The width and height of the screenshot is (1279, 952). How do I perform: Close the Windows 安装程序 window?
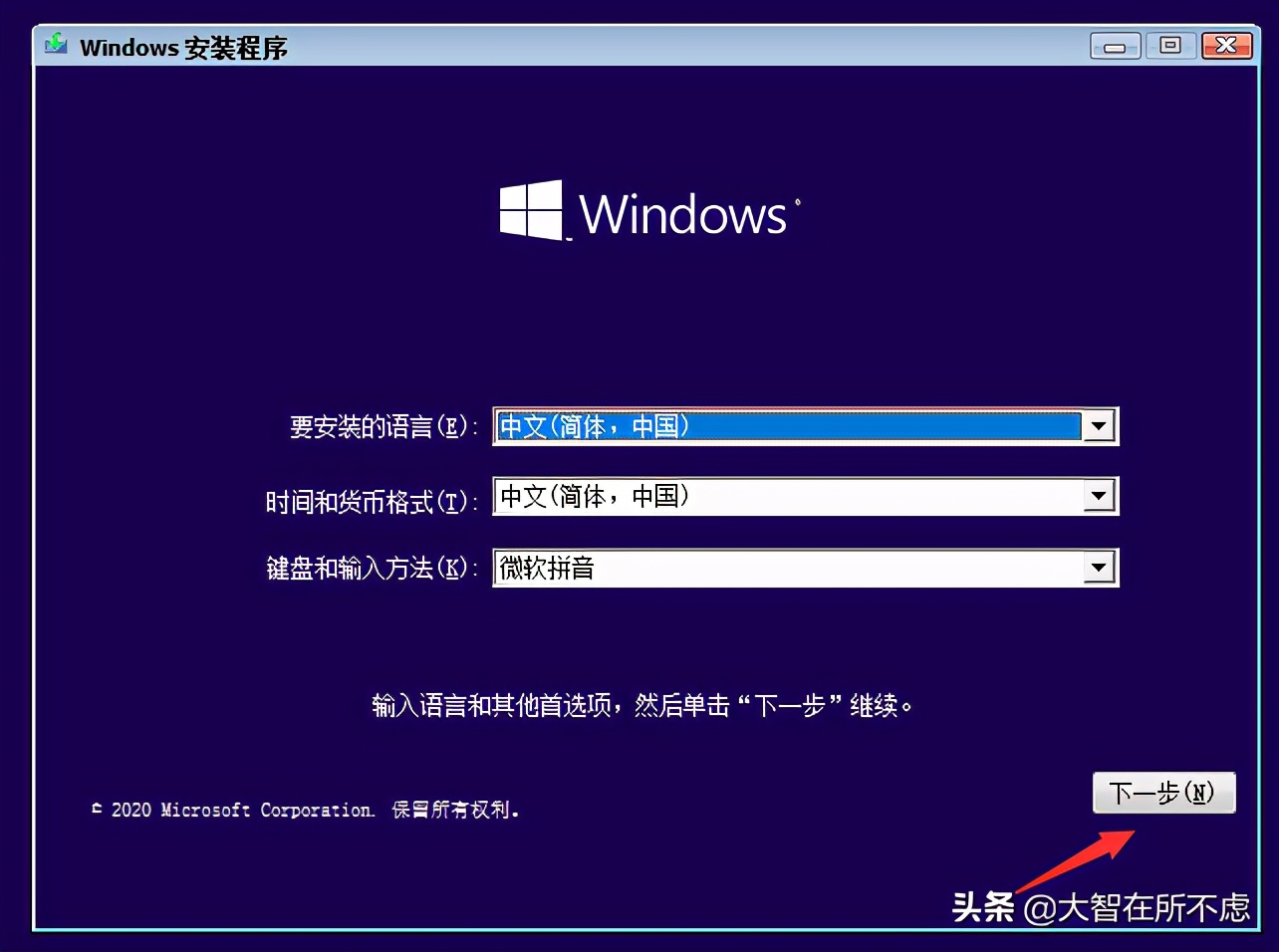tap(1226, 45)
